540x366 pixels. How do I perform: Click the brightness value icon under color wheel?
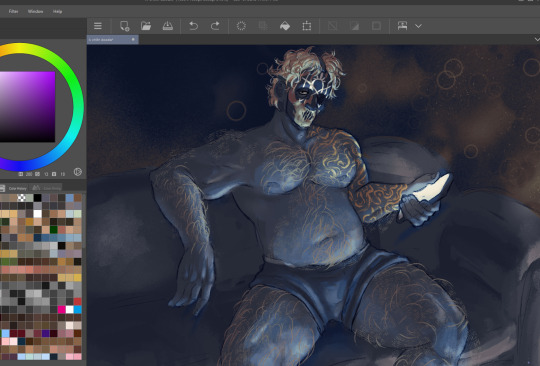coord(54,174)
